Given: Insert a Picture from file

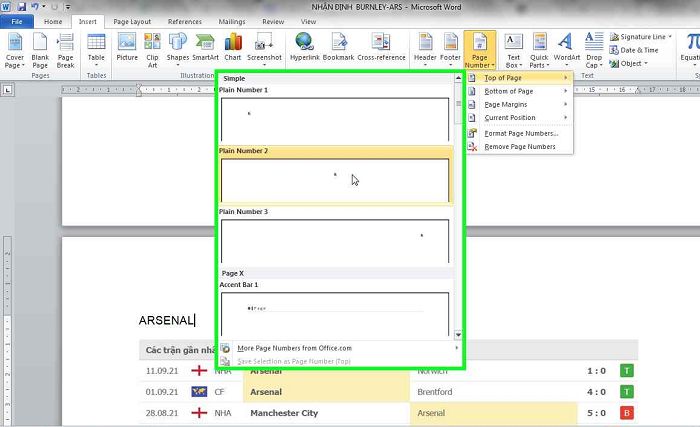Looking at the screenshot, I should point(127,47).
